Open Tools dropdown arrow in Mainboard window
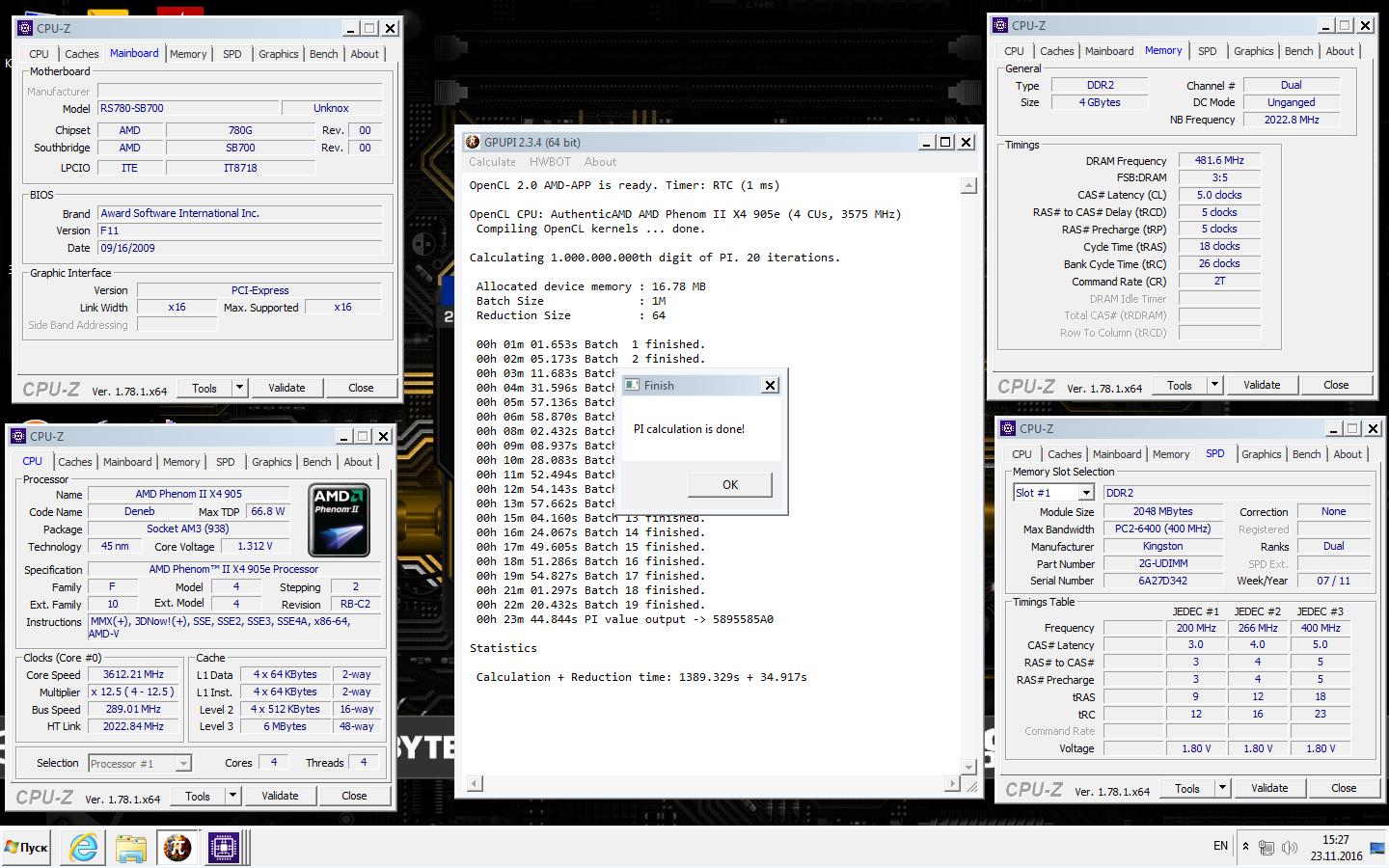The image size is (1389, 868). tap(239, 388)
